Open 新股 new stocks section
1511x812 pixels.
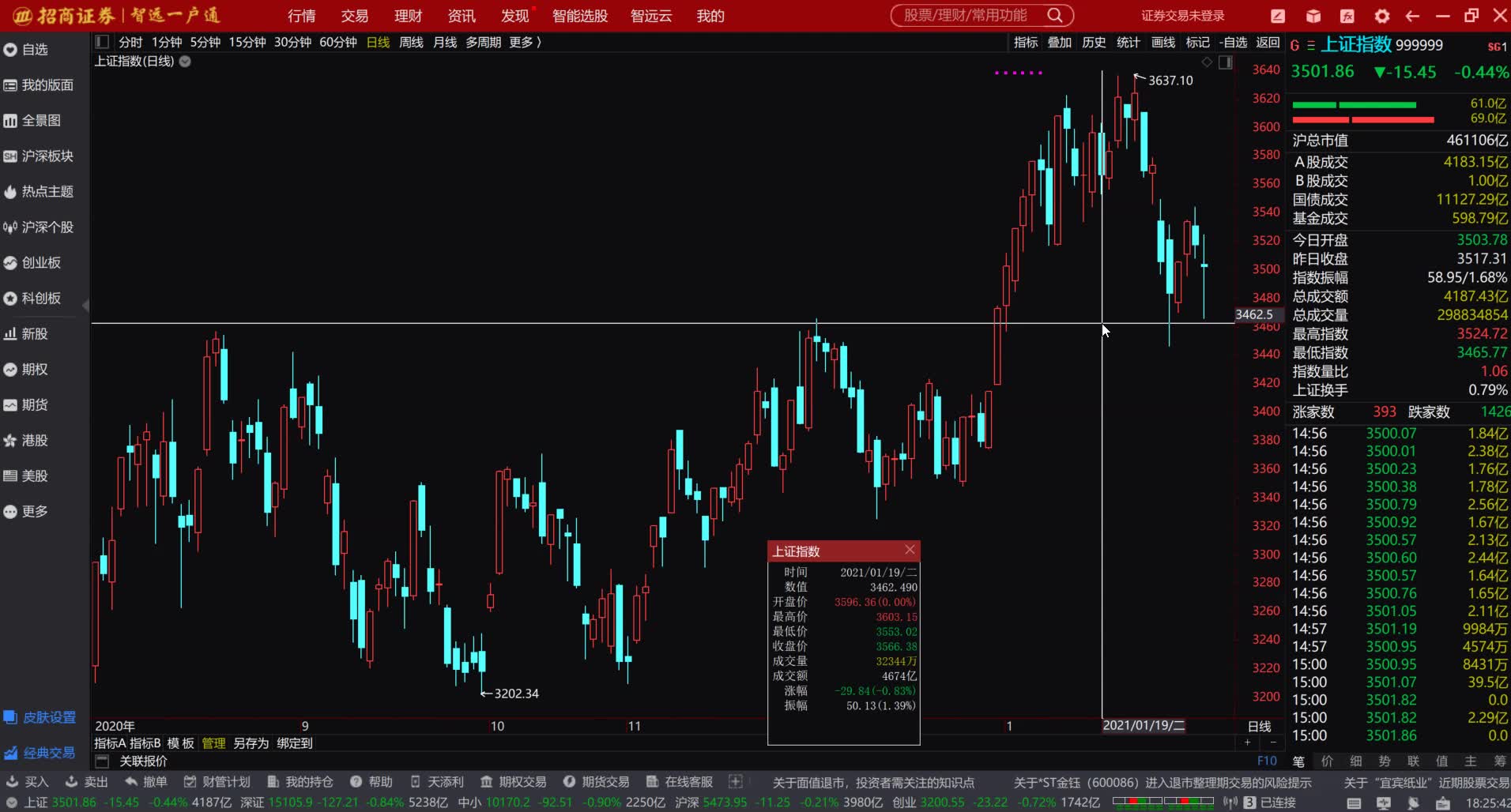coord(26,334)
